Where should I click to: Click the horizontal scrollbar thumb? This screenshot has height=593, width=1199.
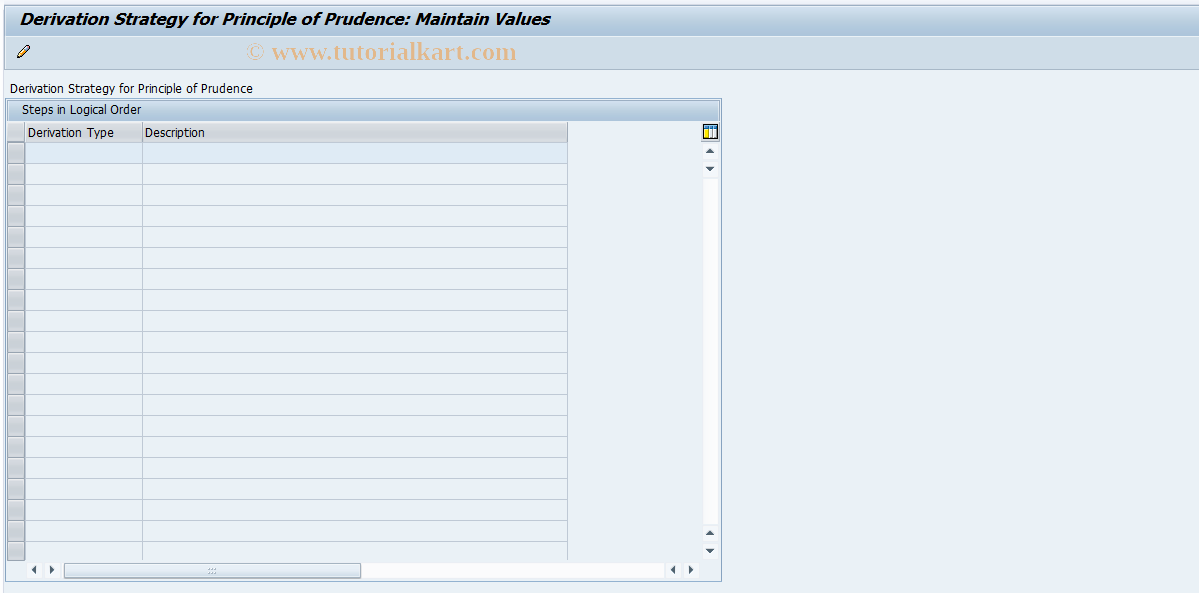[212, 571]
